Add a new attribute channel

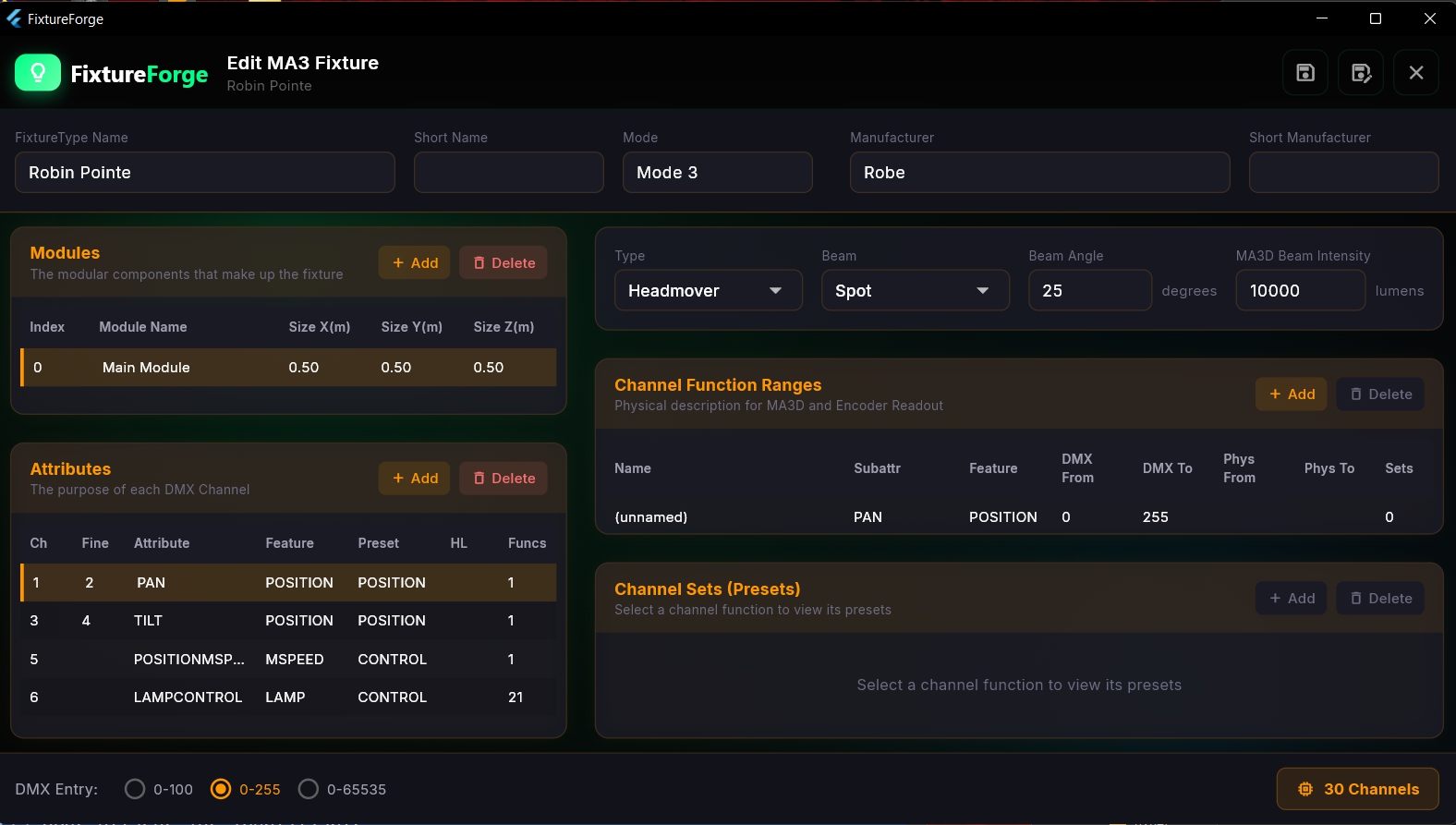pos(414,479)
